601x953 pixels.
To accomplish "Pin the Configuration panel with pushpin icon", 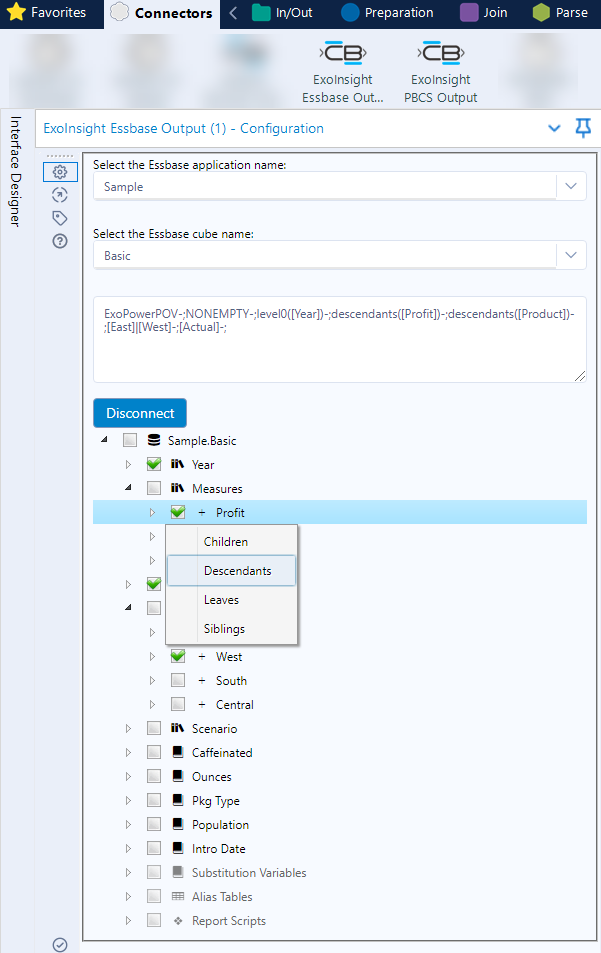I will 583,128.
